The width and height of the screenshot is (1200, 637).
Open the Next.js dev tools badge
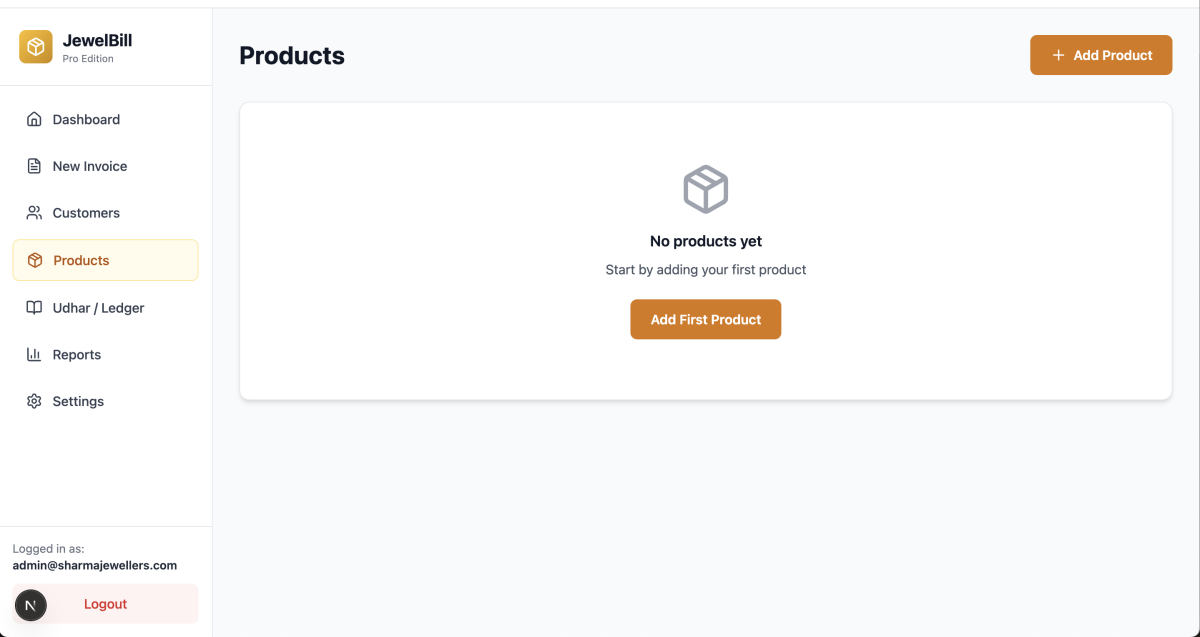click(x=31, y=605)
